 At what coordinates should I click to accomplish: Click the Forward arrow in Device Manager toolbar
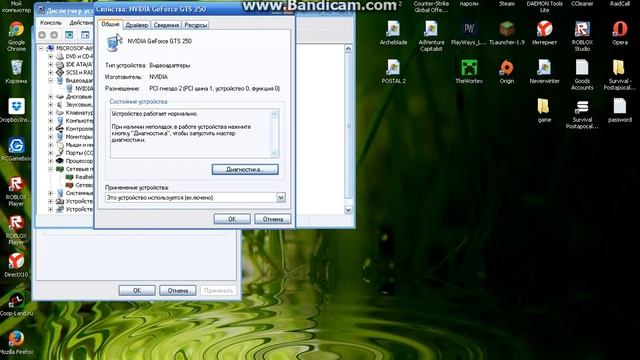[54, 35]
